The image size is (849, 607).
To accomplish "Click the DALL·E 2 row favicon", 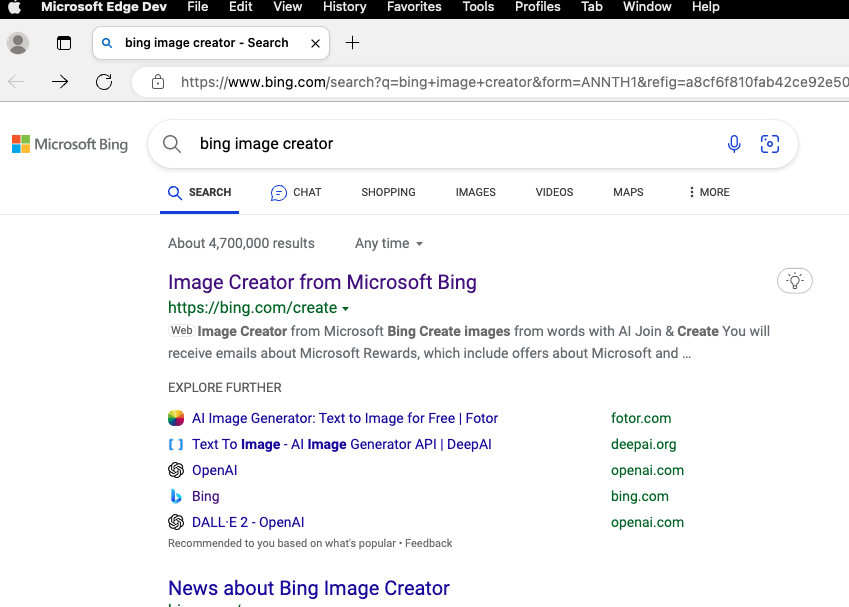I will click(176, 522).
